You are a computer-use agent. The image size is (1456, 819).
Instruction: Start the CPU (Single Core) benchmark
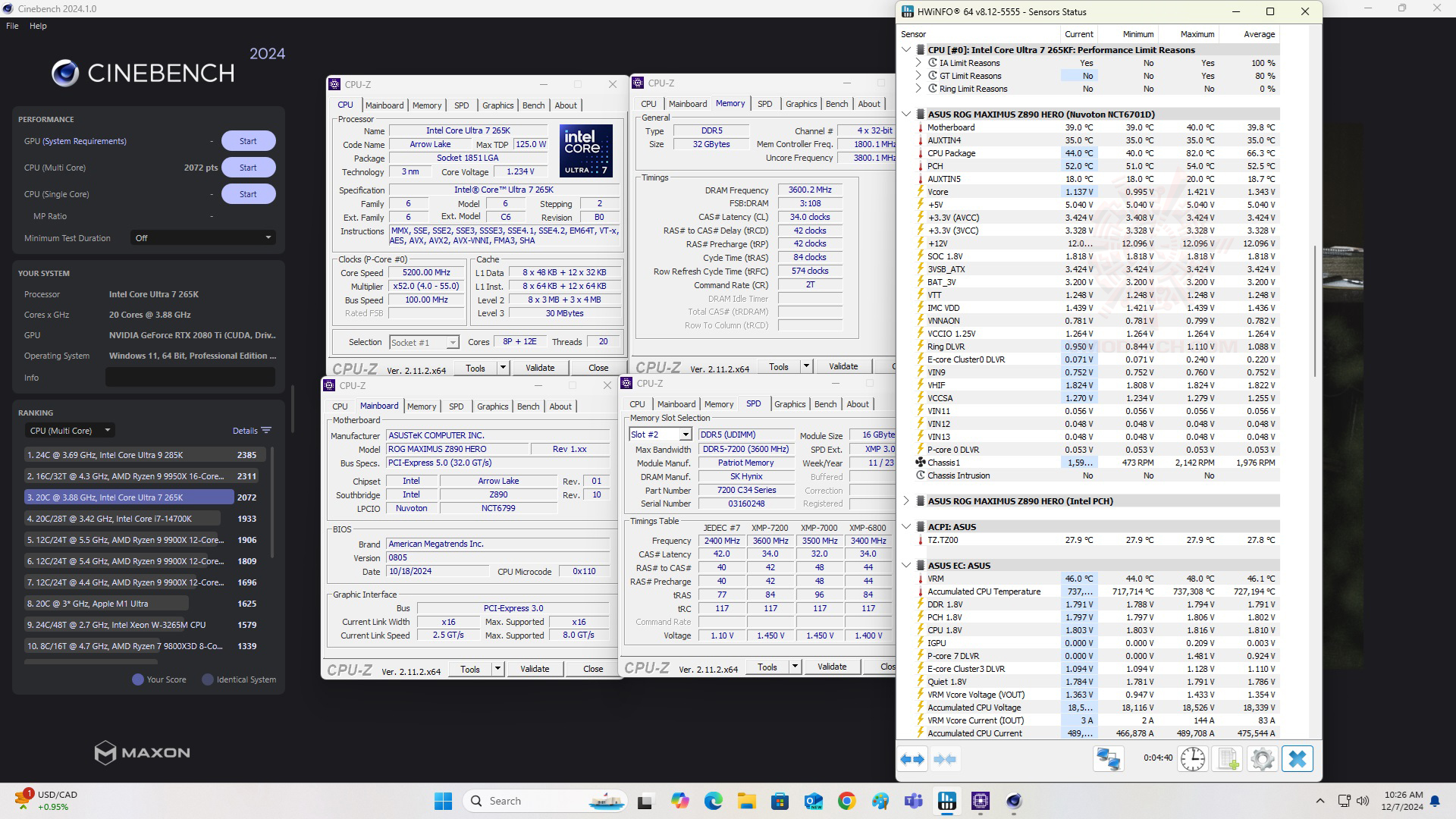tap(248, 194)
